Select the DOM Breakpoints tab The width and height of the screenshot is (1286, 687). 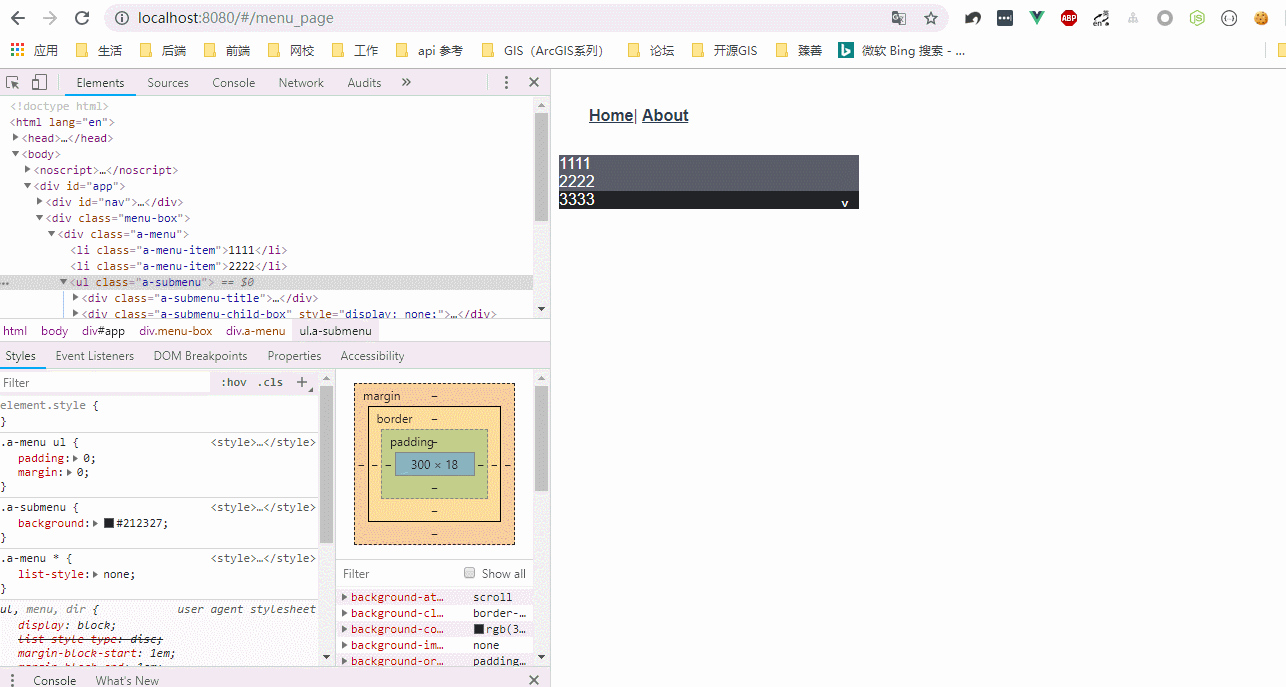click(x=200, y=356)
